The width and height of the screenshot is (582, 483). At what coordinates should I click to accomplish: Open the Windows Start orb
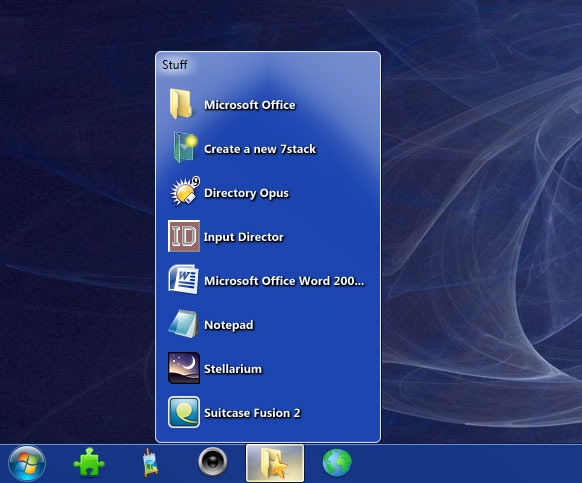point(27,463)
